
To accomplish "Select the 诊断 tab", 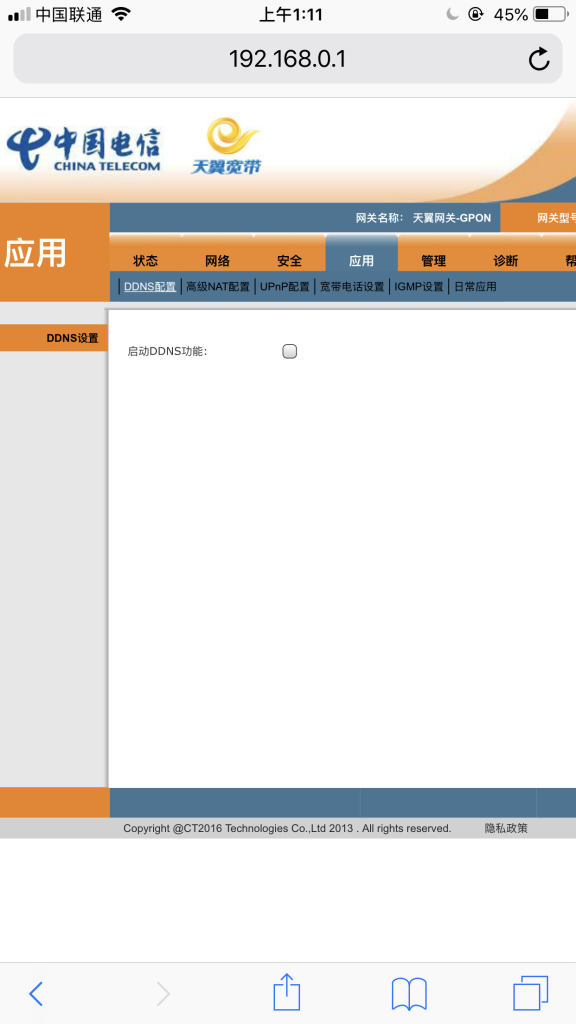I will pos(505,261).
